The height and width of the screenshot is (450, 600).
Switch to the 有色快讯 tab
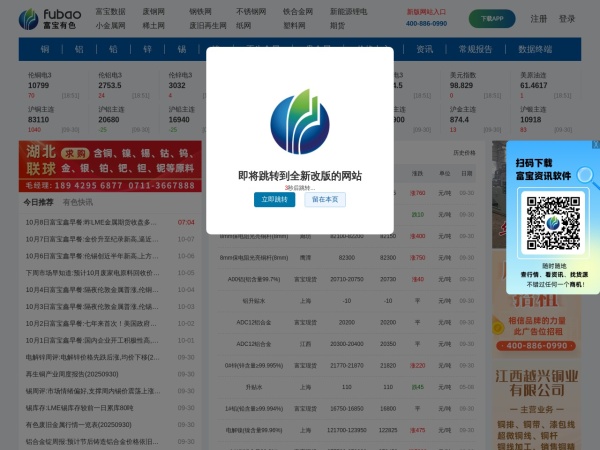click(x=78, y=202)
